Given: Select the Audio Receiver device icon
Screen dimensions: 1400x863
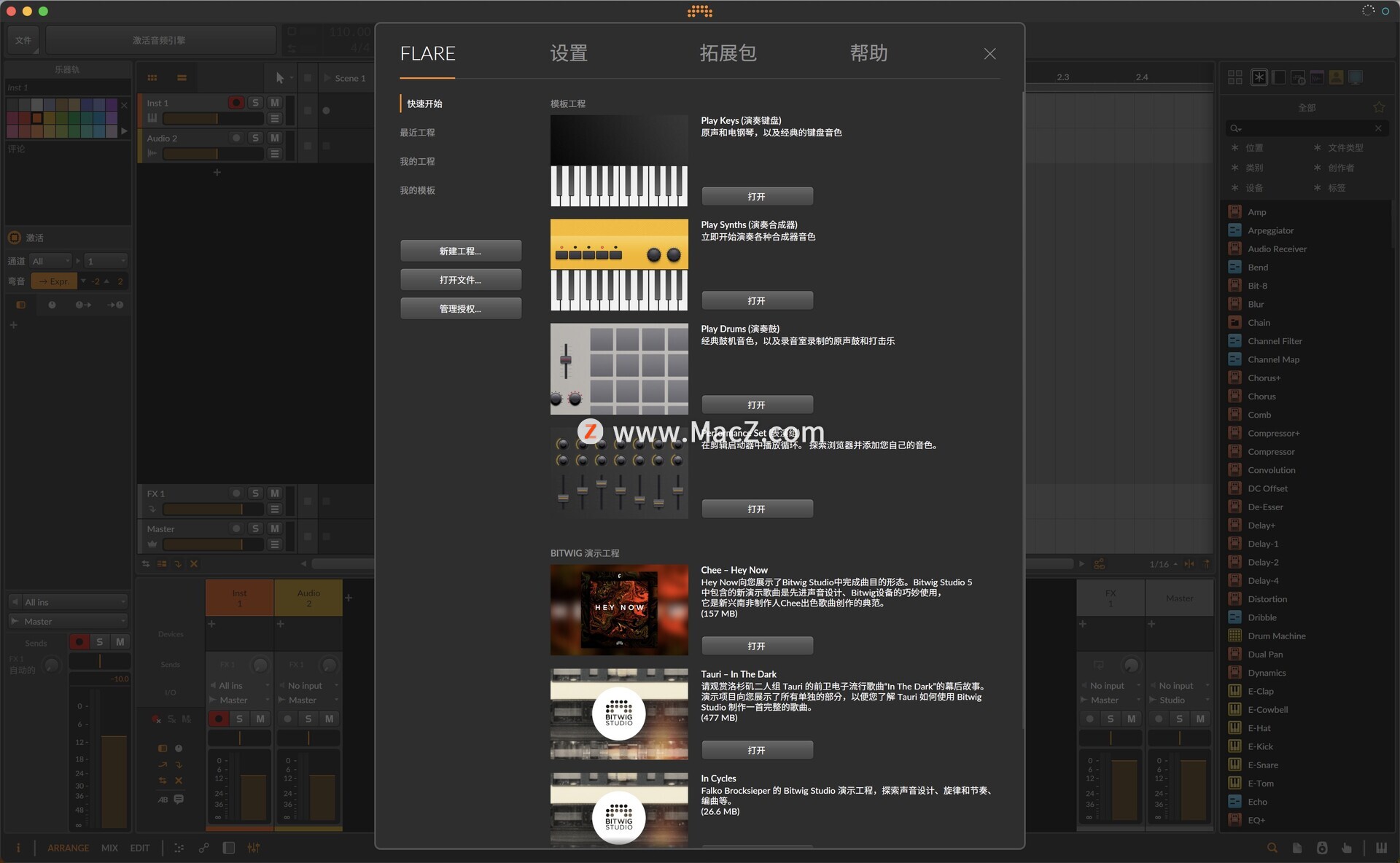Looking at the screenshot, I should [1234, 249].
